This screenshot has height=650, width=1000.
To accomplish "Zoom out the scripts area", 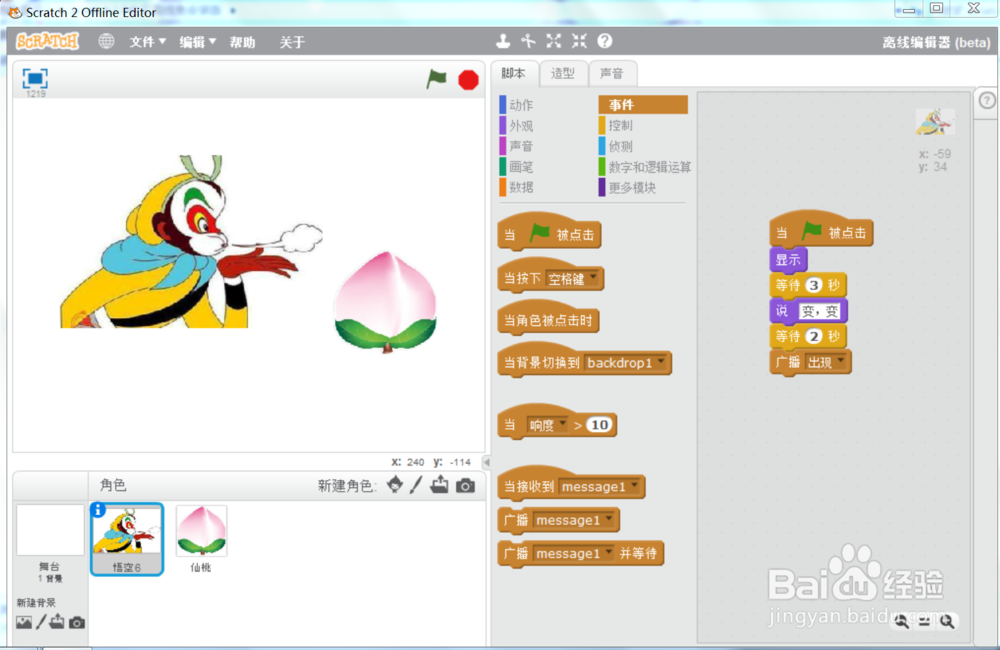I will click(x=901, y=621).
